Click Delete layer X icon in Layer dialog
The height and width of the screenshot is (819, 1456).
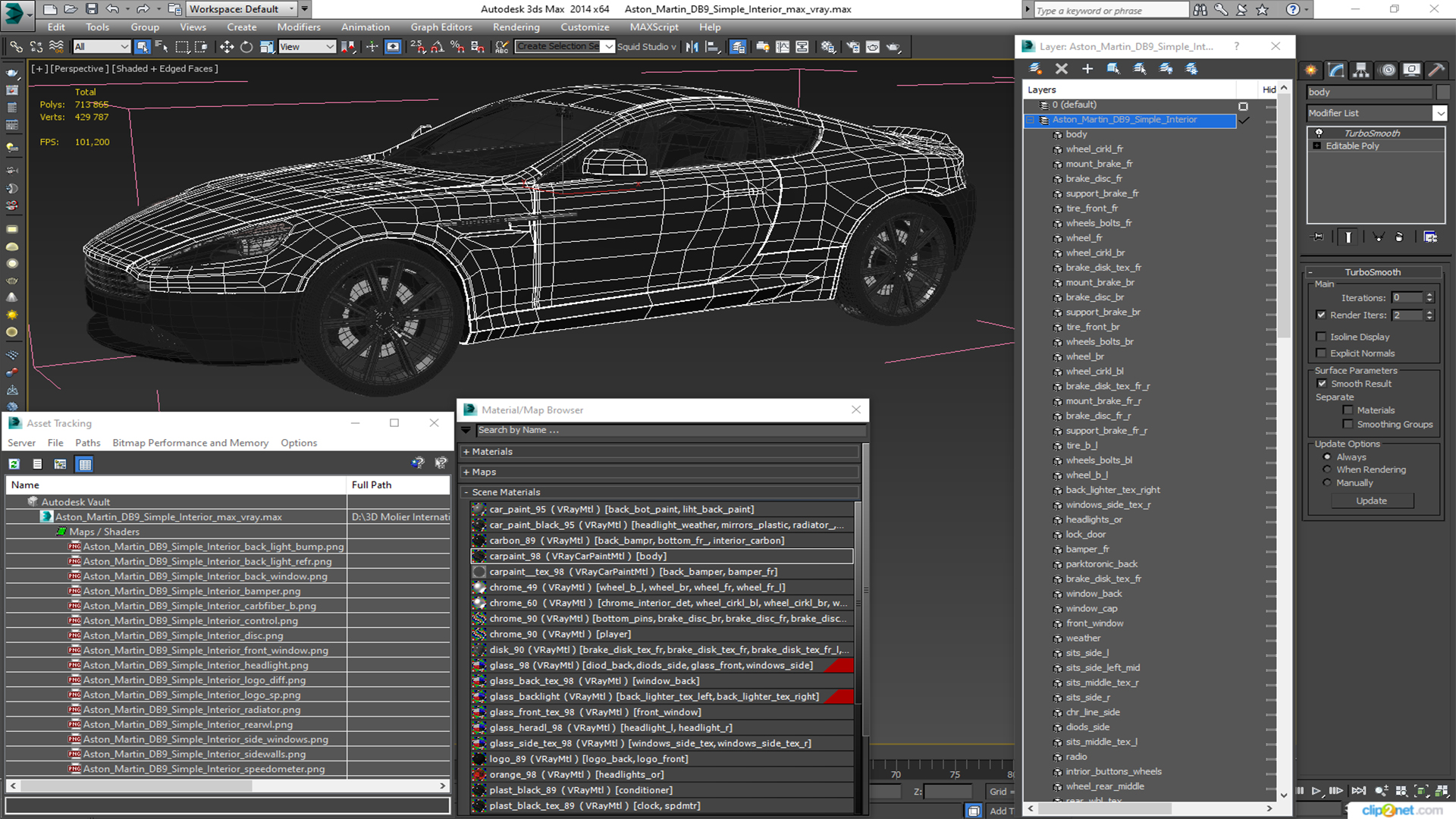pos(1062,68)
